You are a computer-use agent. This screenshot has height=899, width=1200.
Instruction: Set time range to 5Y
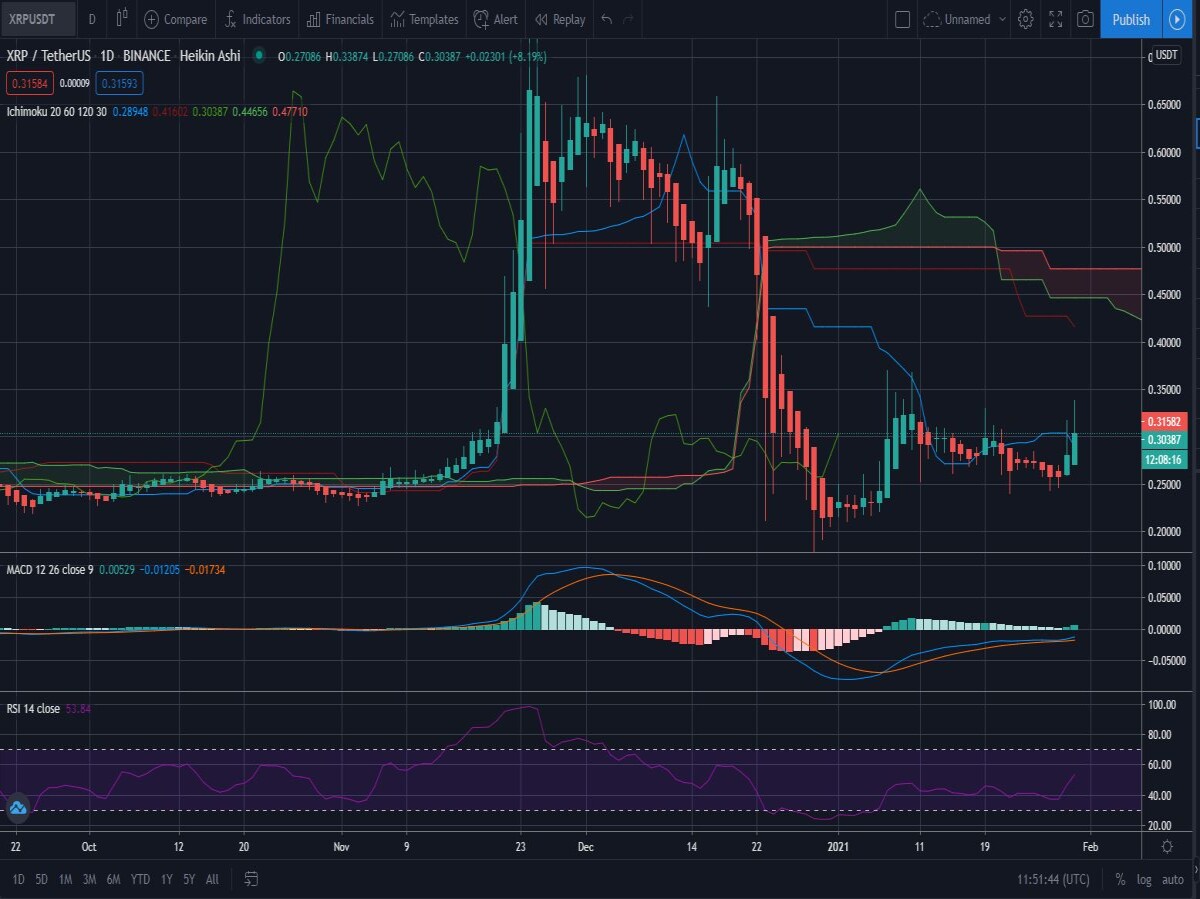(x=189, y=879)
